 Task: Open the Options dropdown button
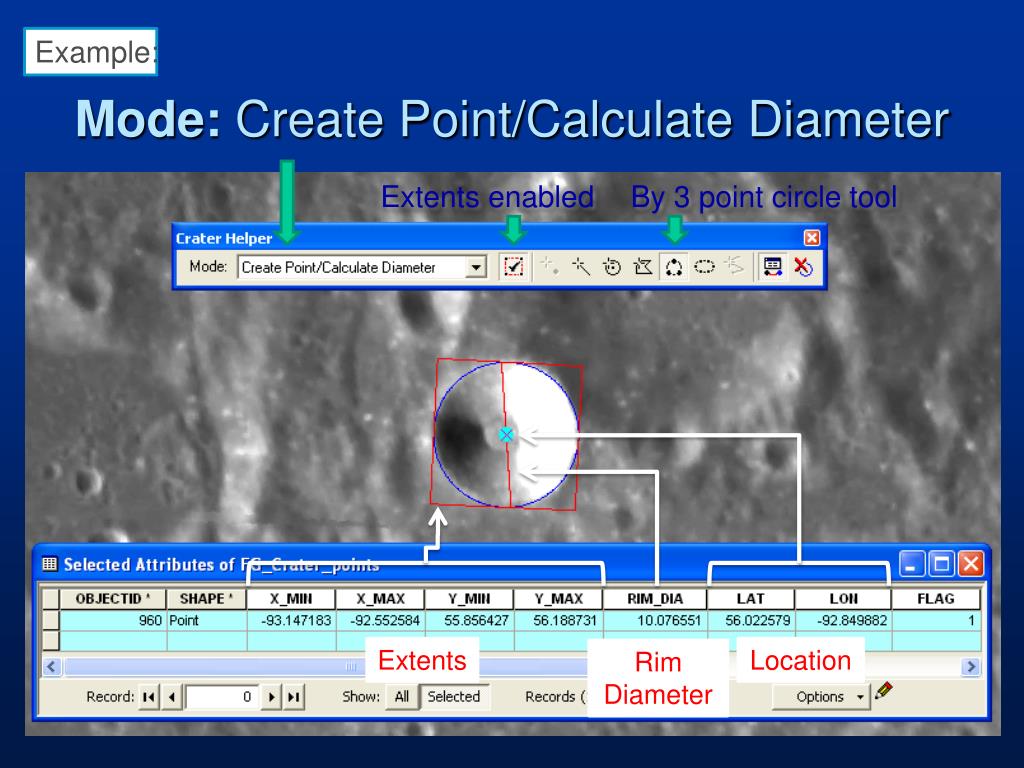coord(821,697)
